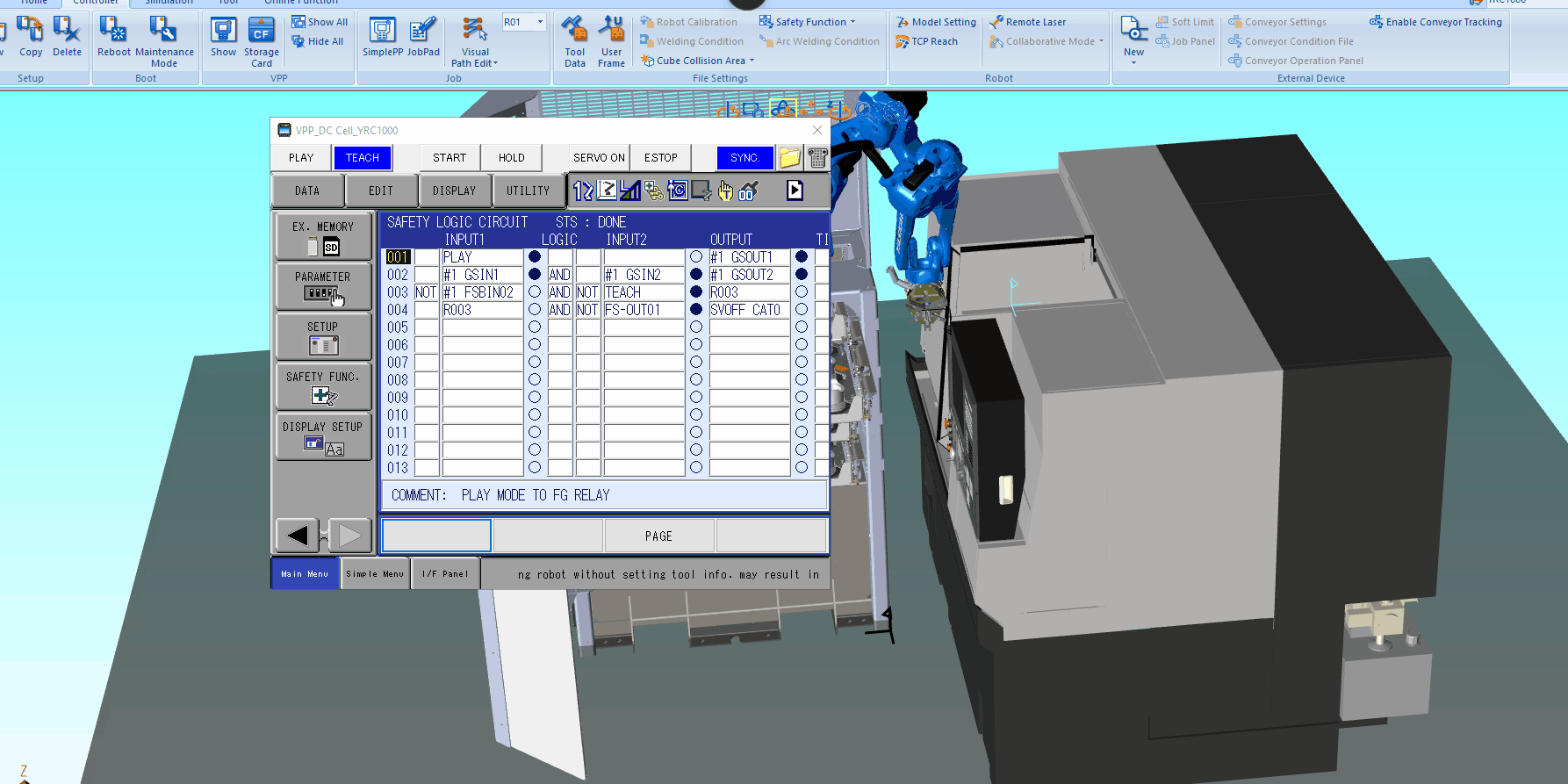Open the UTILITY menu in the pendant

point(528,191)
